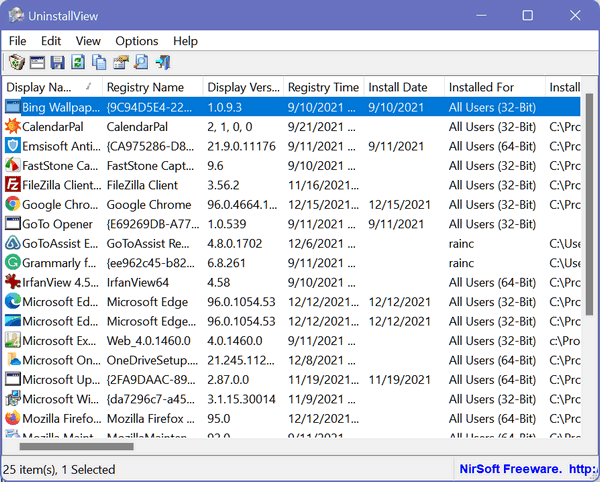
Task: Sort by the Installed For column header
Action: point(494,87)
